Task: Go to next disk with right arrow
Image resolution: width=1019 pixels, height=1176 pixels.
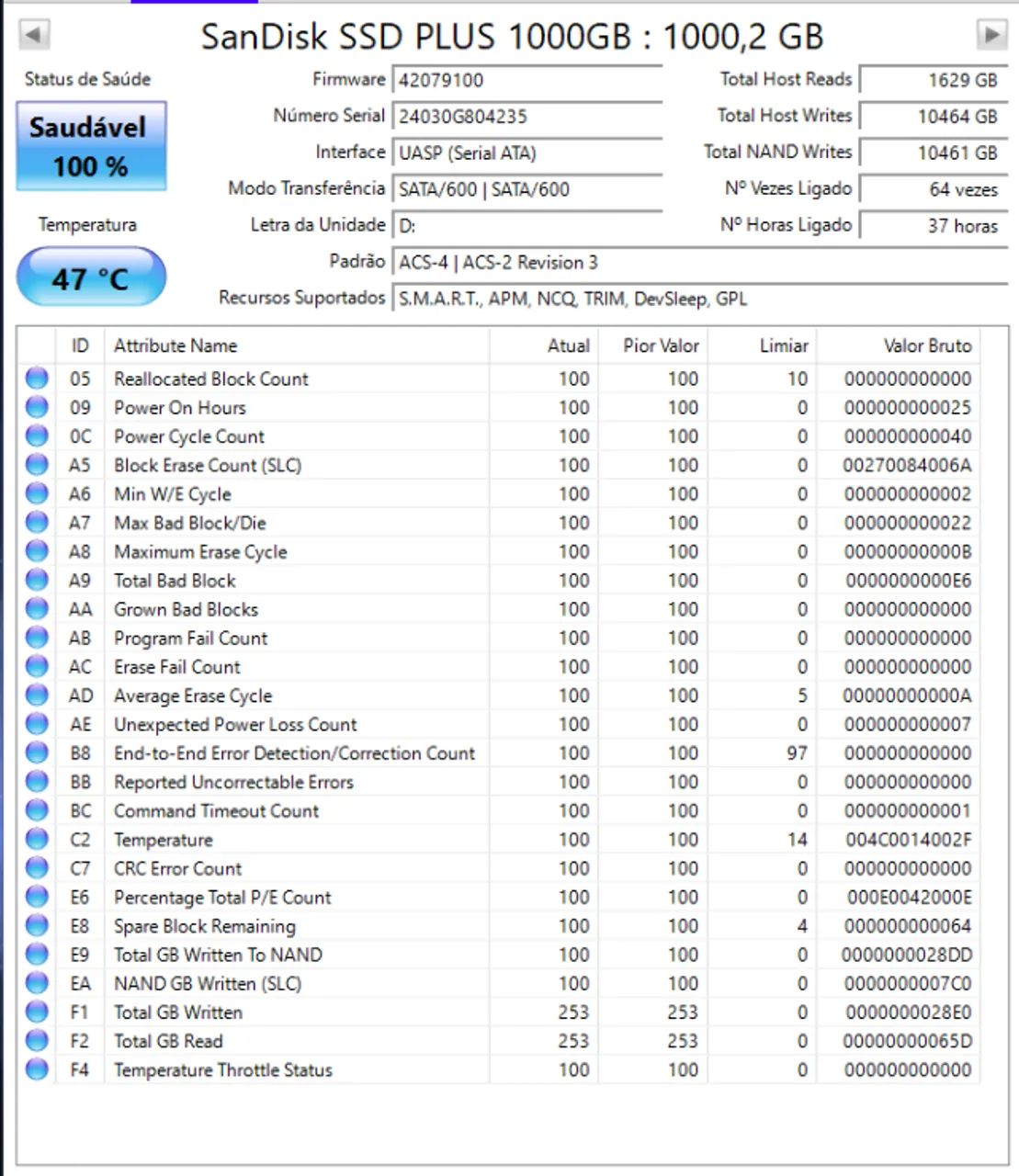Action: tap(991, 35)
